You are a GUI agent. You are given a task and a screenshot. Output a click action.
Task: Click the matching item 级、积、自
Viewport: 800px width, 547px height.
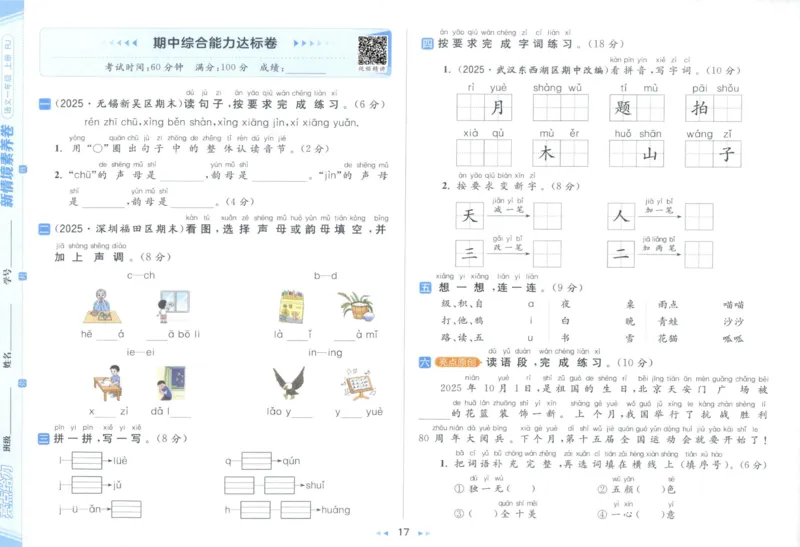pyautogui.click(x=462, y=304)
